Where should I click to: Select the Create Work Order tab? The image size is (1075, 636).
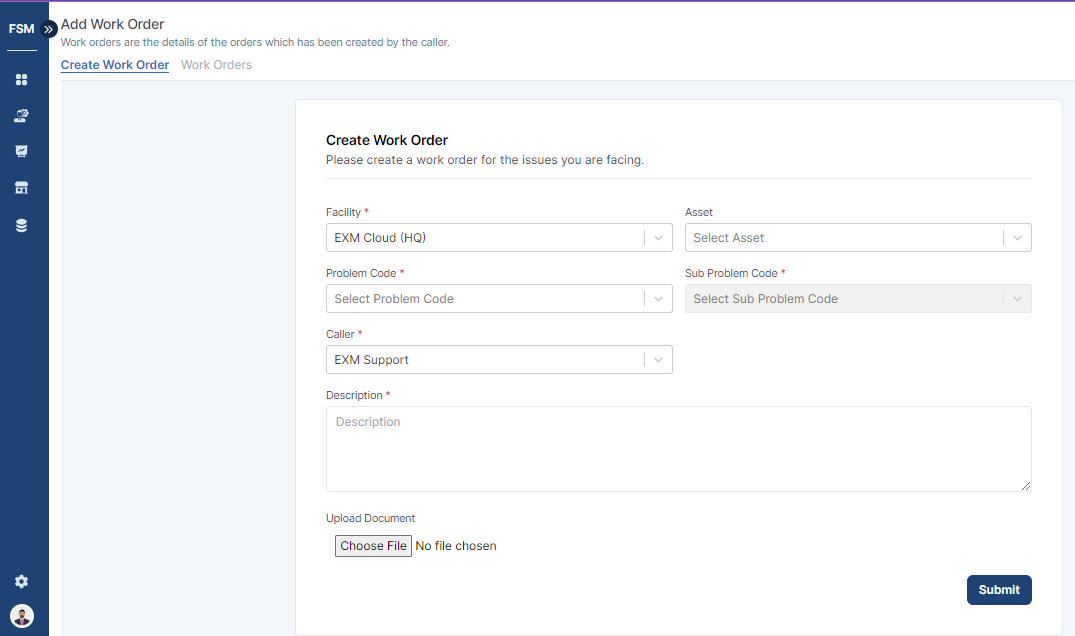(x=115, y=65)
